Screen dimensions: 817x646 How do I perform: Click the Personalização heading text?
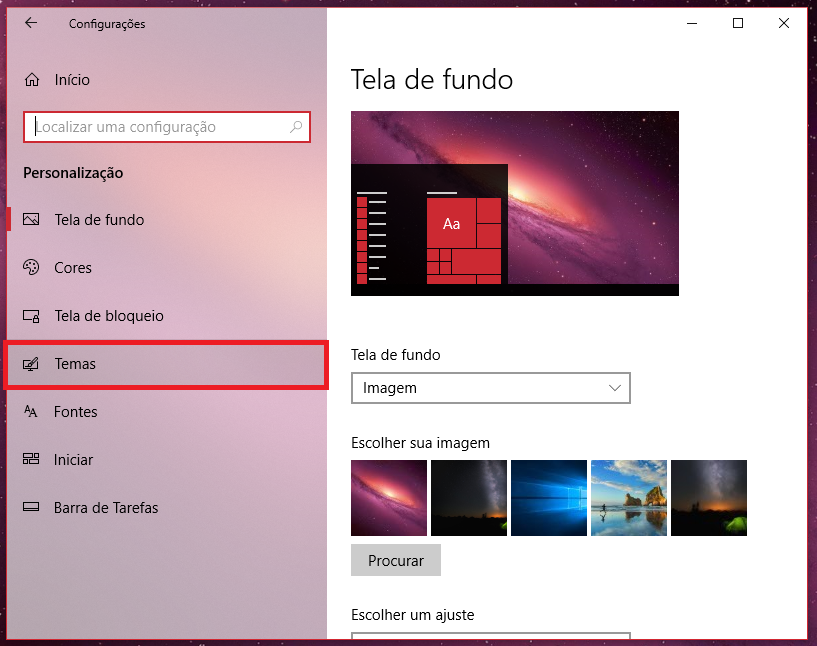coord(73,173)
